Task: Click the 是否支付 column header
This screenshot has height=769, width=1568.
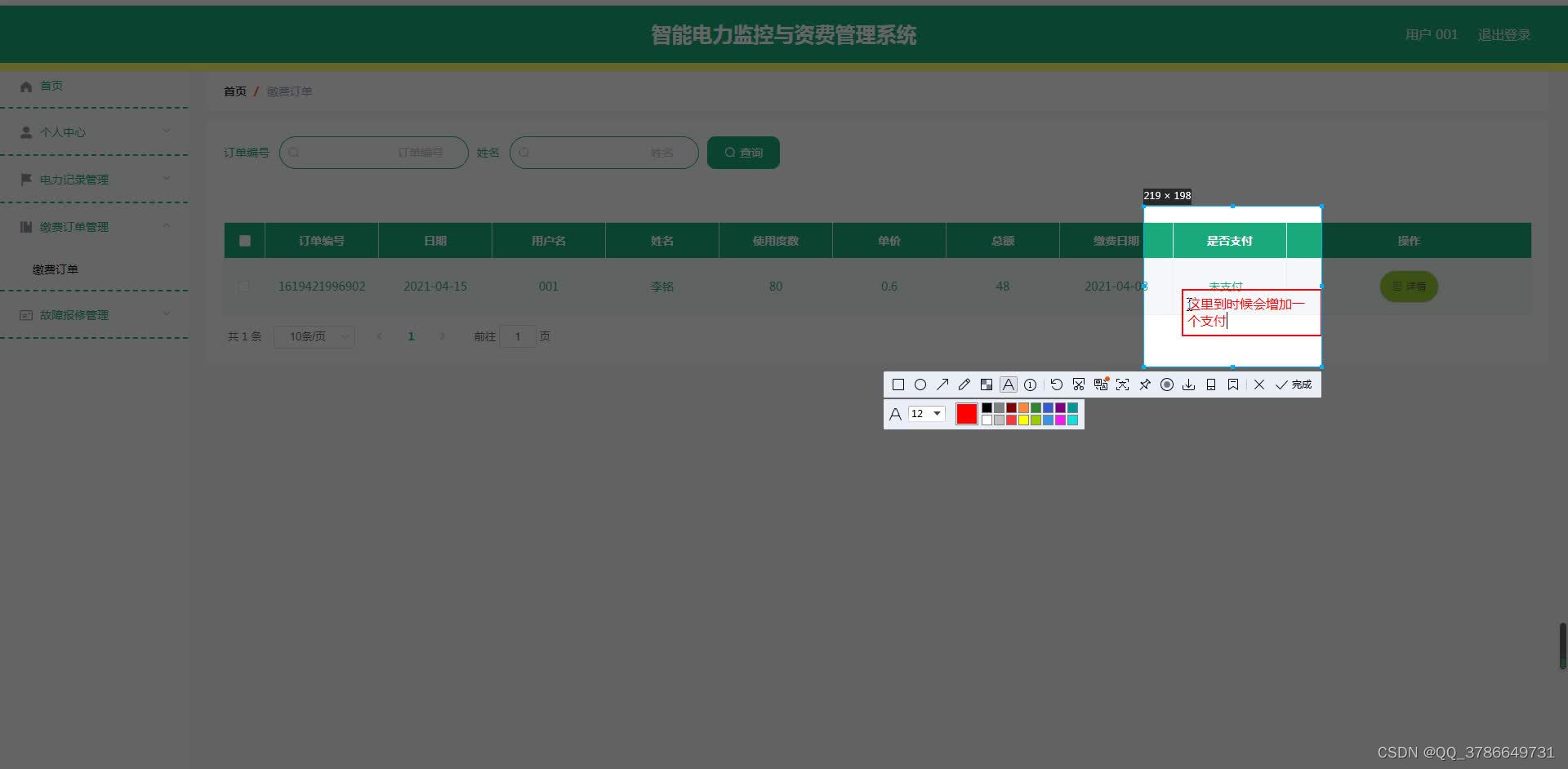Action: [1230, 241]
